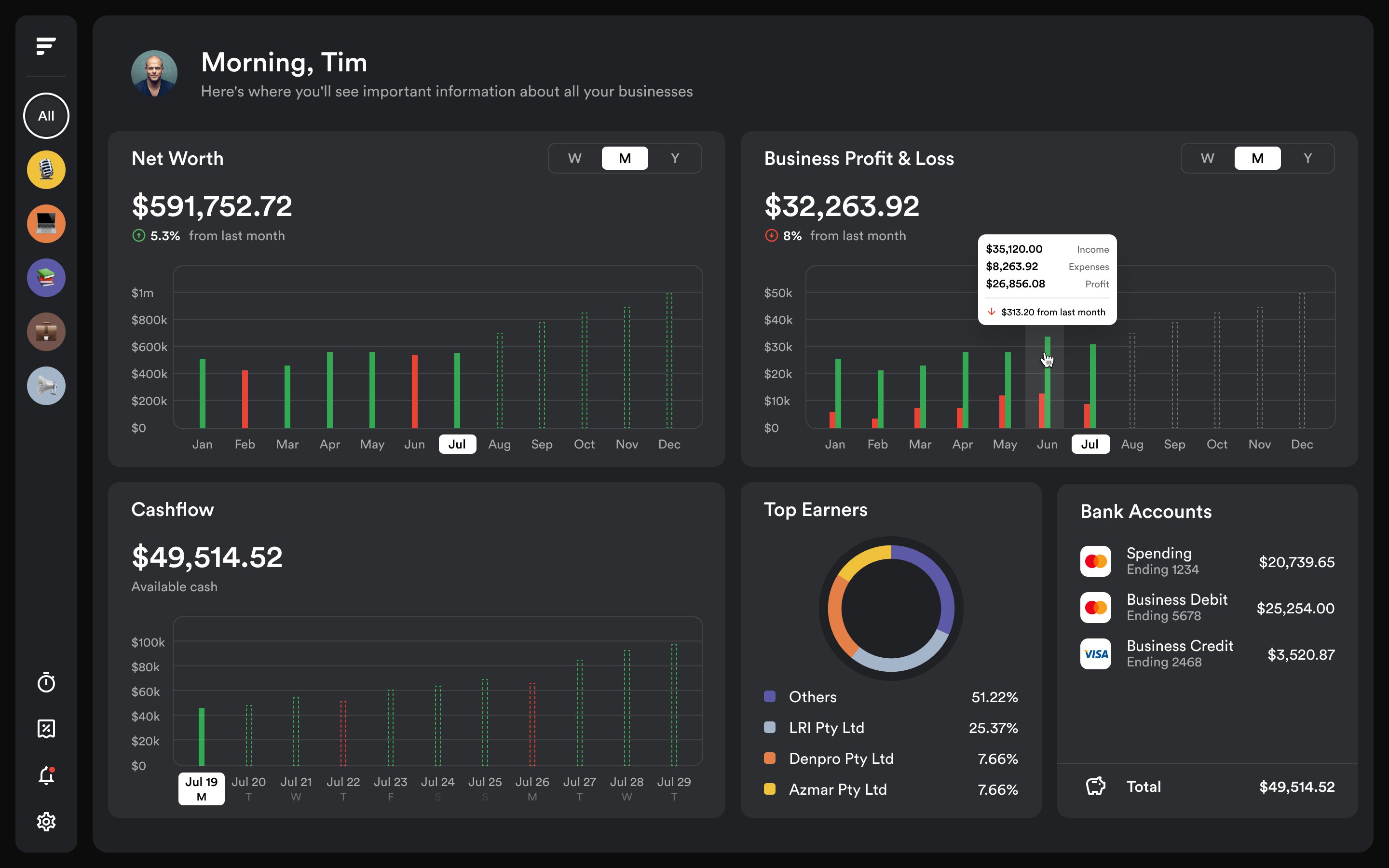Click Tim's profile avatar
The width and height of the screenshot is (1389, 868).
154,73
